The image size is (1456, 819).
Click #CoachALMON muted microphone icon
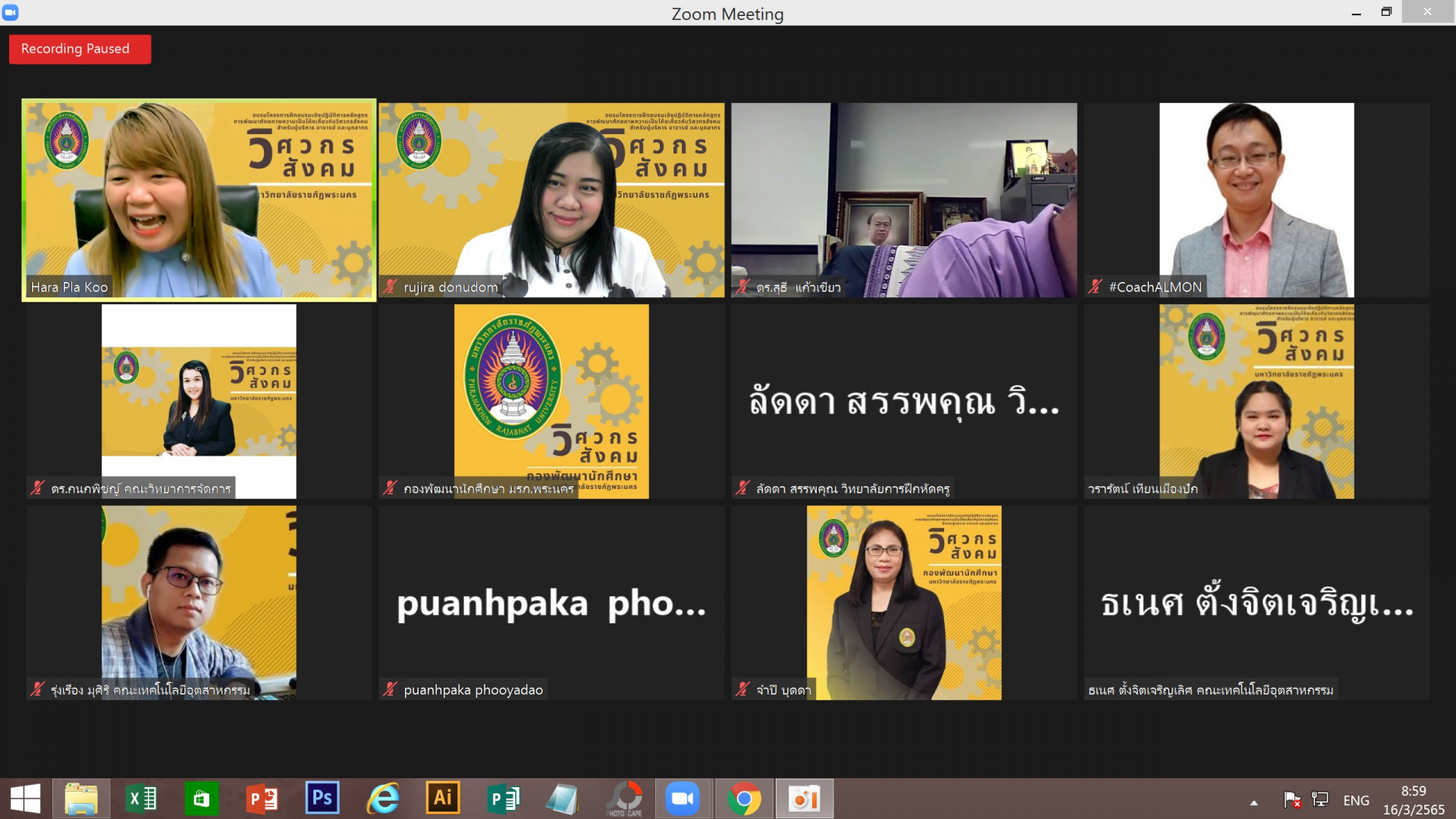[1095, 287]
